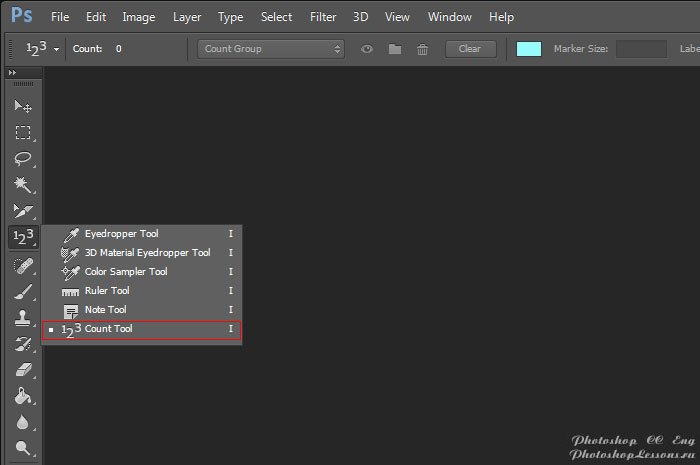Choose Ruler Tool from the flyout
The image size is (700, 465).
tap(107, 291)
